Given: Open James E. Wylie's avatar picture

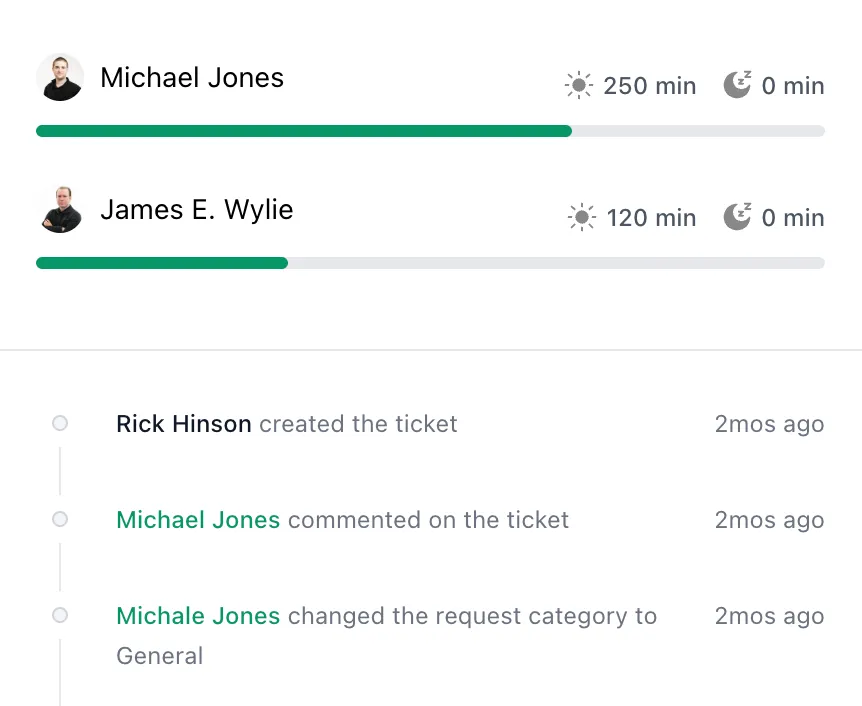Looking at the screenshot, I should pyautogui.click(x=60, y=209).
